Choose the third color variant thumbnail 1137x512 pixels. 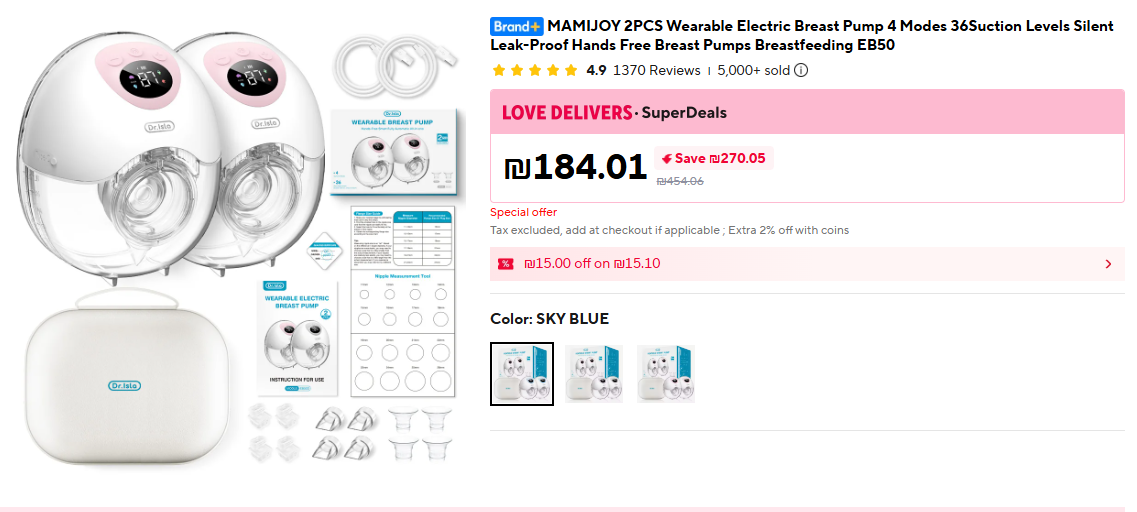pos(666,374)
